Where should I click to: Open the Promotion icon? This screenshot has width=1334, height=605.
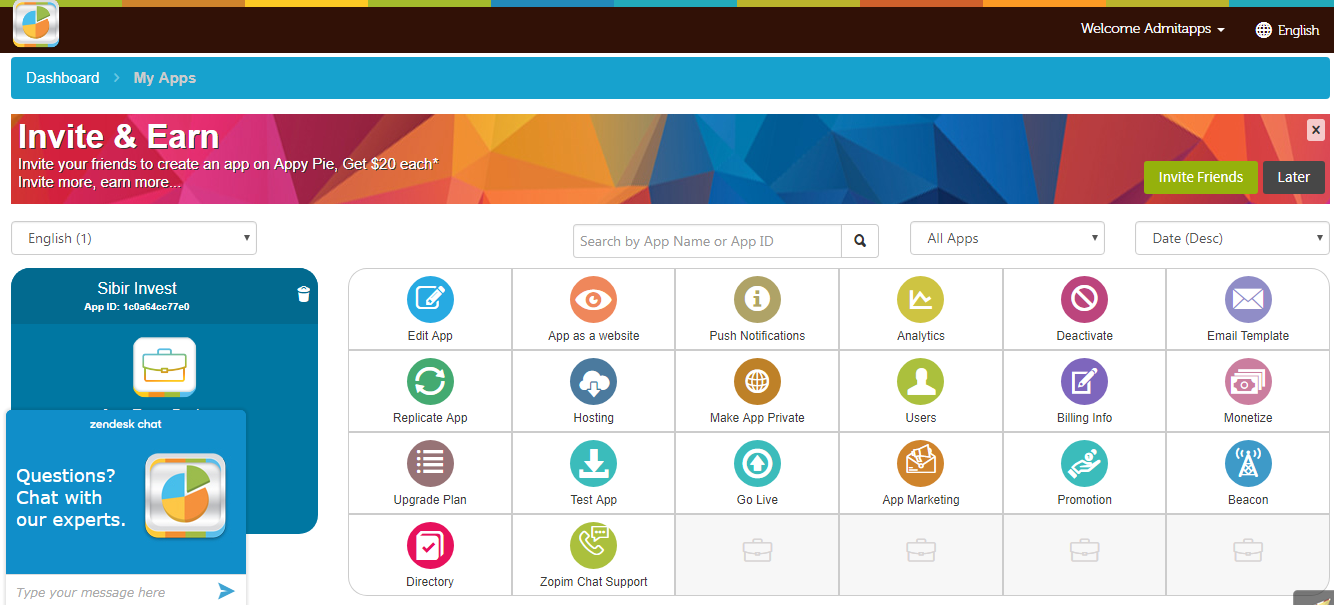[1084, 464]
